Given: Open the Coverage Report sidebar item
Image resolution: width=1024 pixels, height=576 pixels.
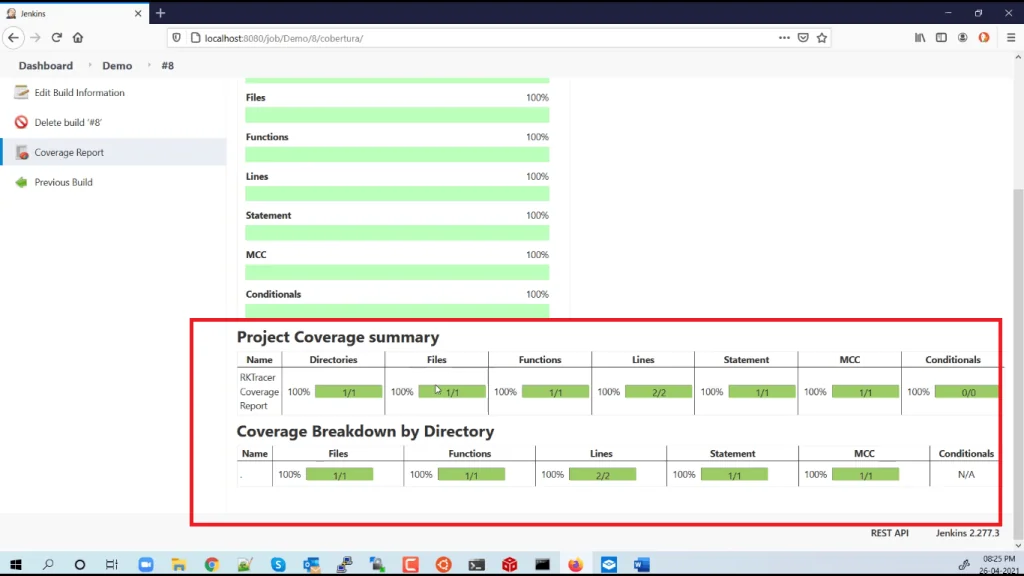Looking at the screenshot, I should (69, 152).
